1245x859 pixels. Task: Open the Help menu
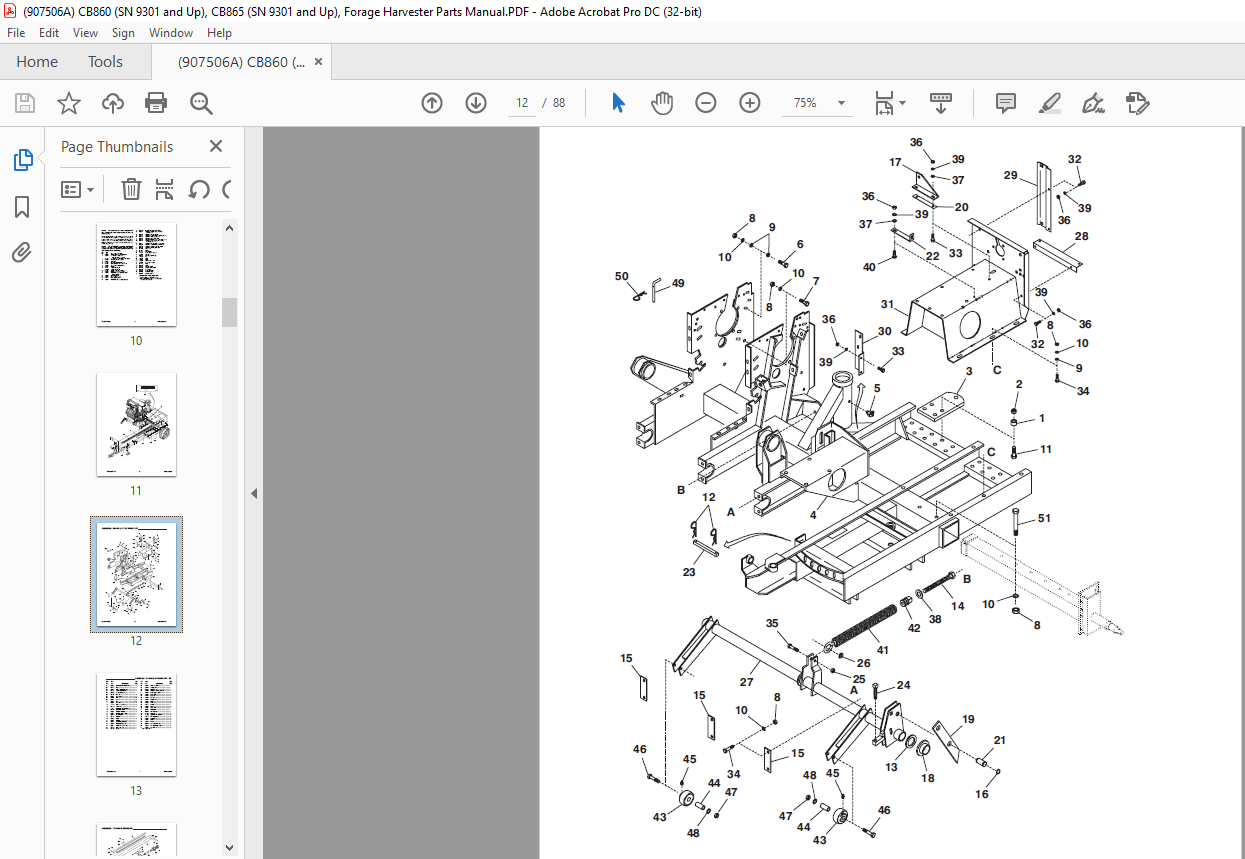click(219, 33)
